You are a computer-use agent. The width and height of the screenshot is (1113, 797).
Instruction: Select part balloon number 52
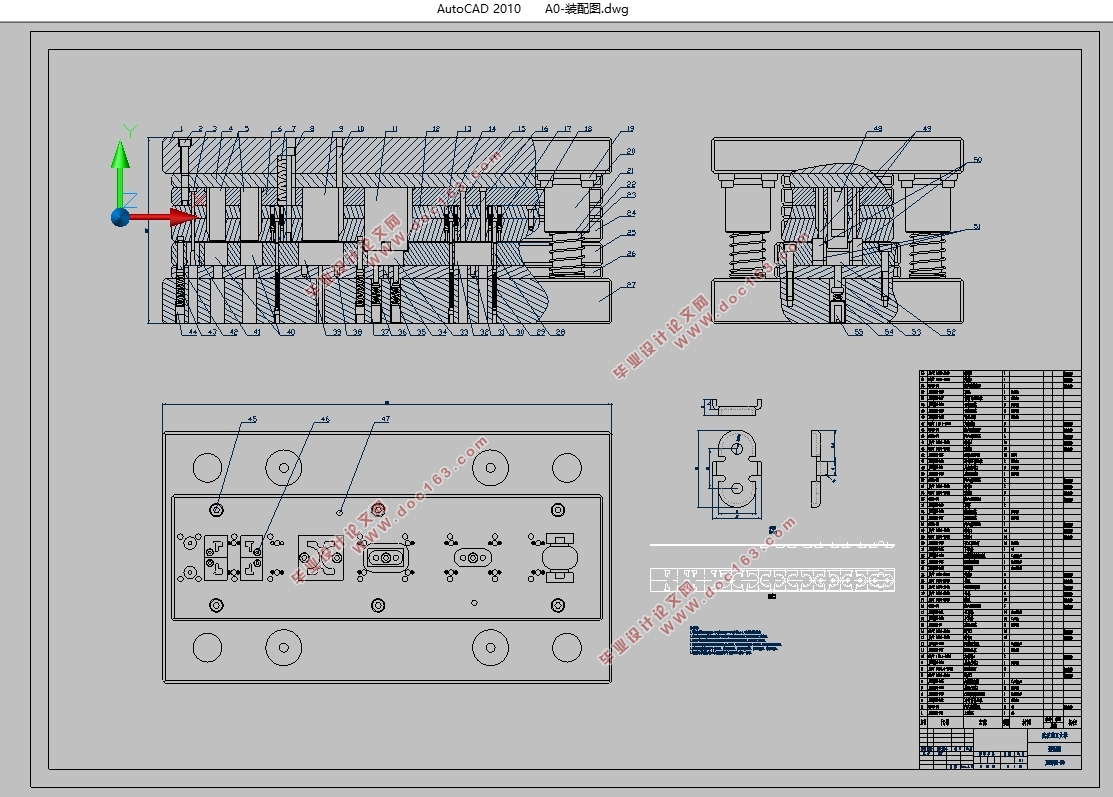click(x=951, y=332)
